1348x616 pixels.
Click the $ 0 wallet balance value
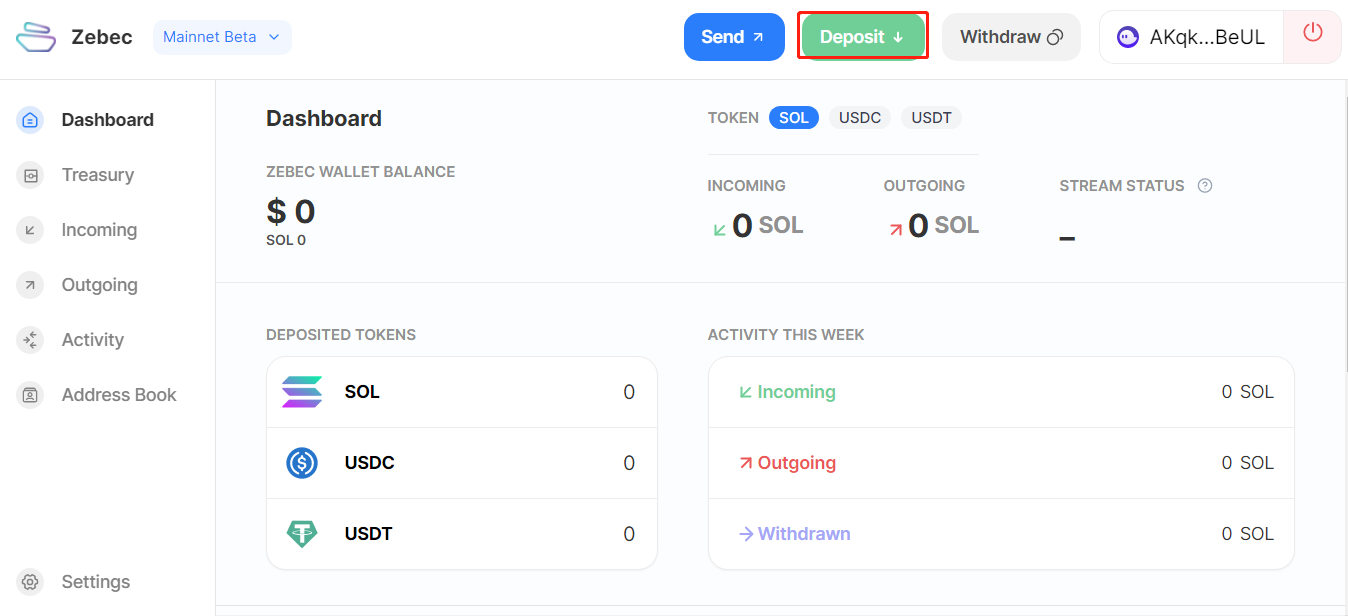coord(291,211)
